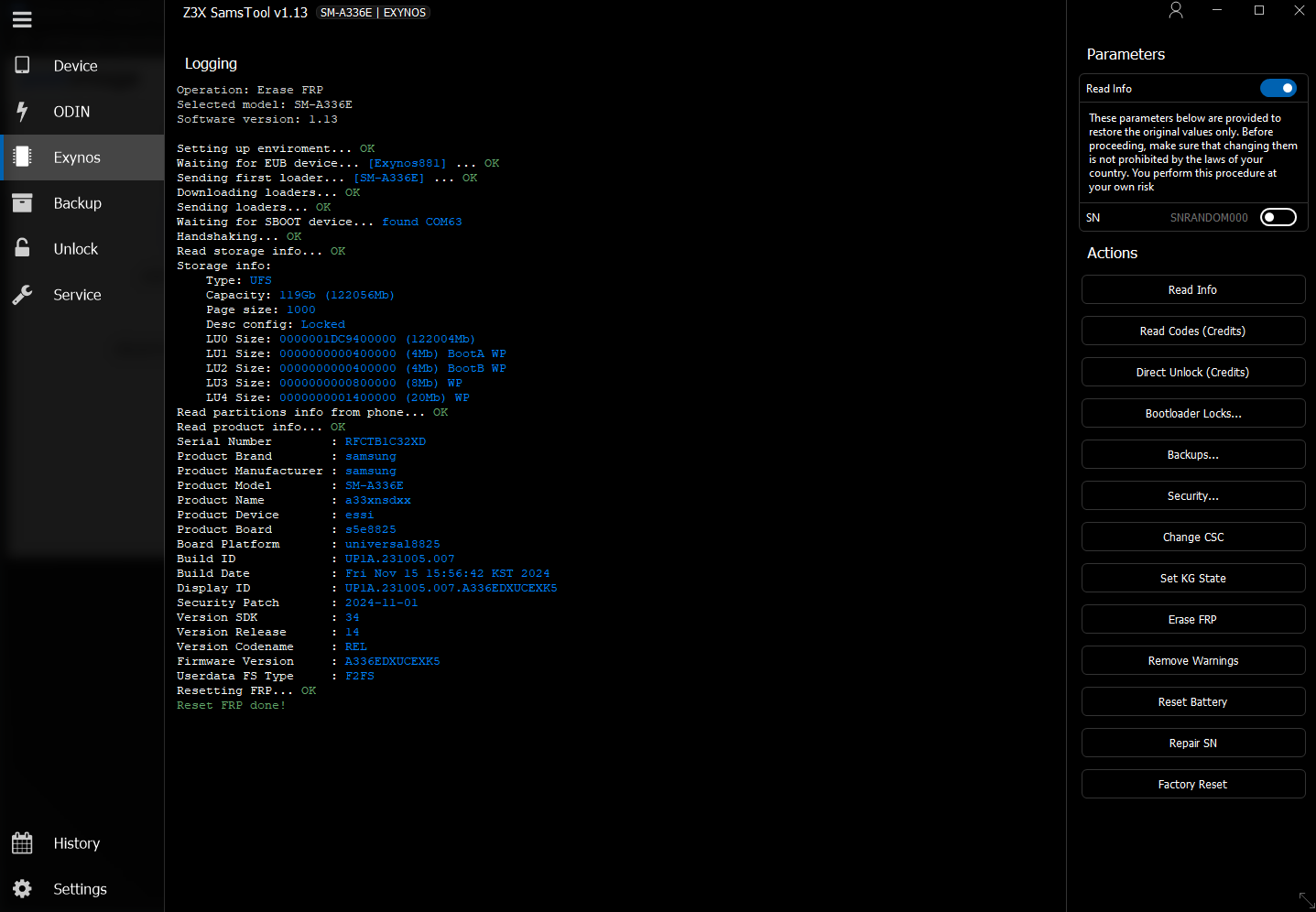This screenshot has height=912, width=1316.
Task: Open the Settings page
Action: pos(82,889)
